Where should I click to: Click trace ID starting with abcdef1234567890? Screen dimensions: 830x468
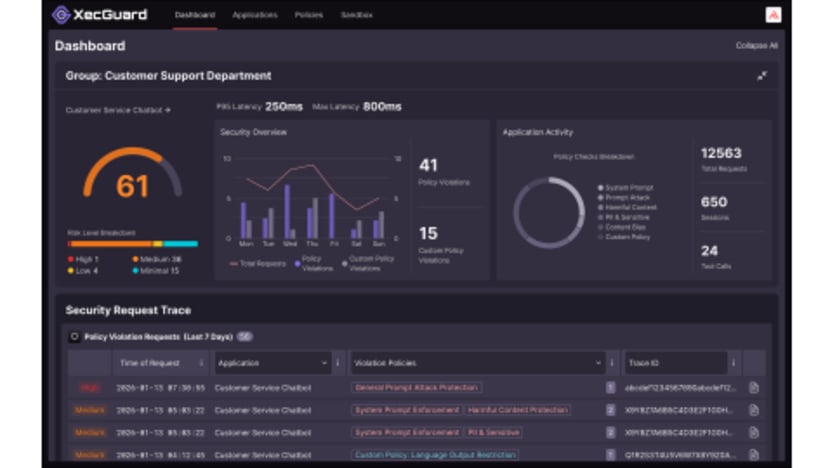(680, 388)
